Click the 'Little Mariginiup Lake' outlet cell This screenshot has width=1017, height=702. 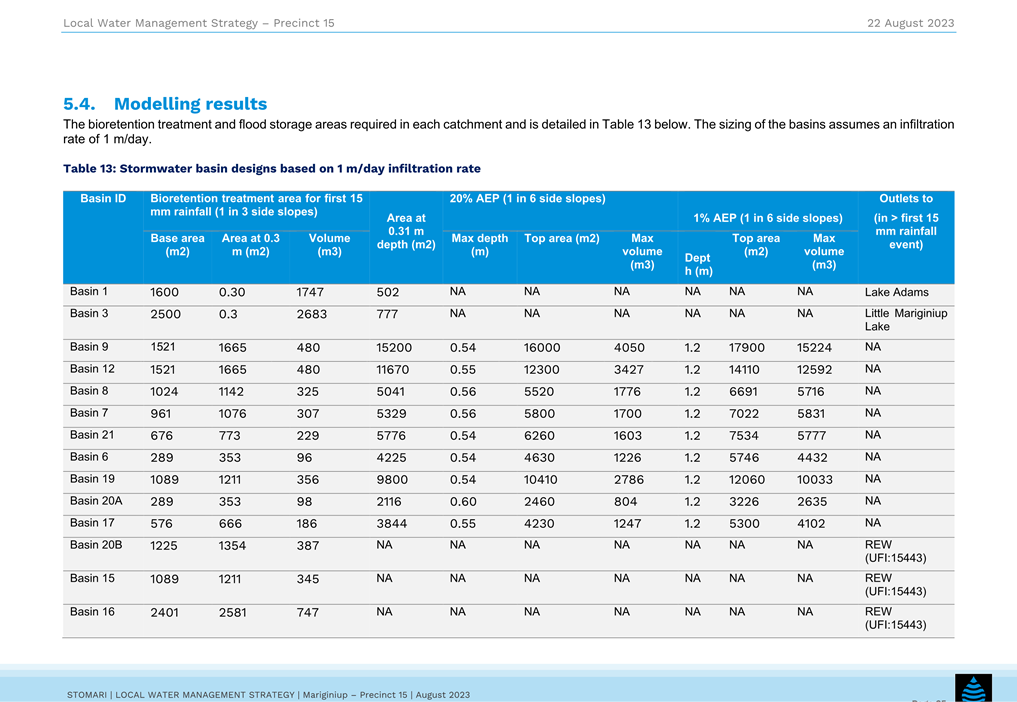click(x=905, y=320)
